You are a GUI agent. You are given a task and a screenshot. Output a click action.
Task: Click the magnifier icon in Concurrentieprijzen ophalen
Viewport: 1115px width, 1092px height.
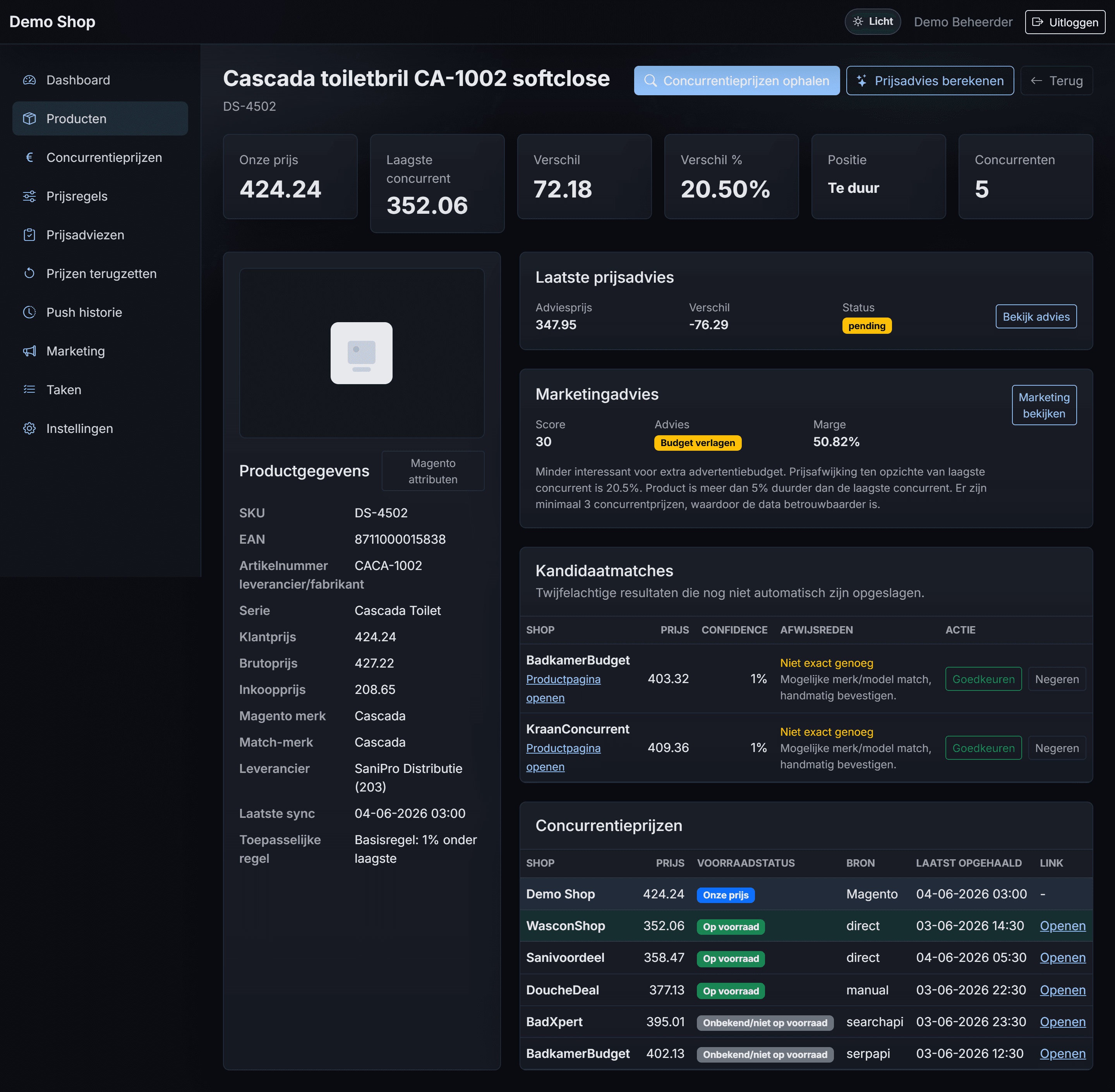650,81
